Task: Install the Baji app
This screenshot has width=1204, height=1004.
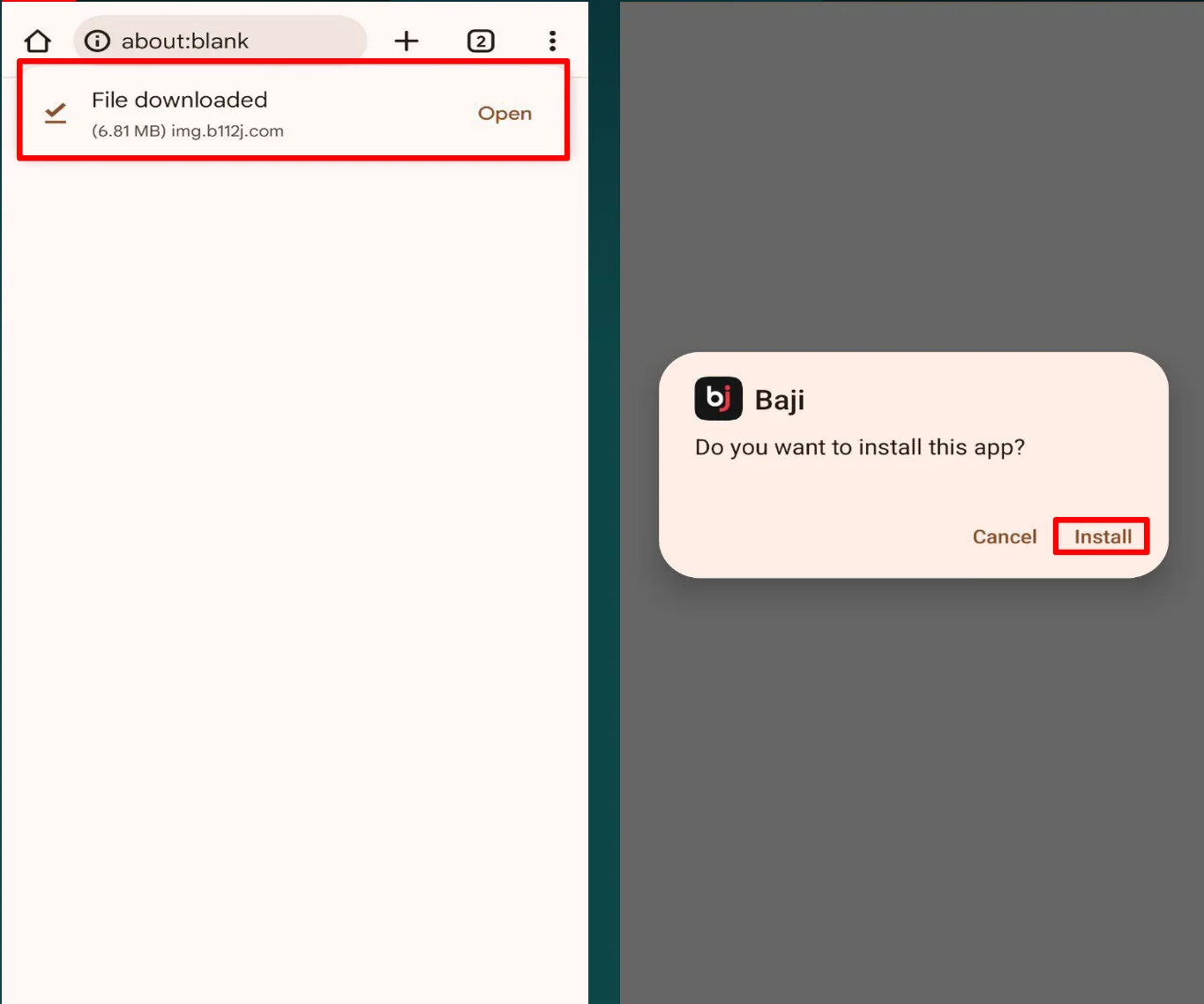Action: [1102, 536]
